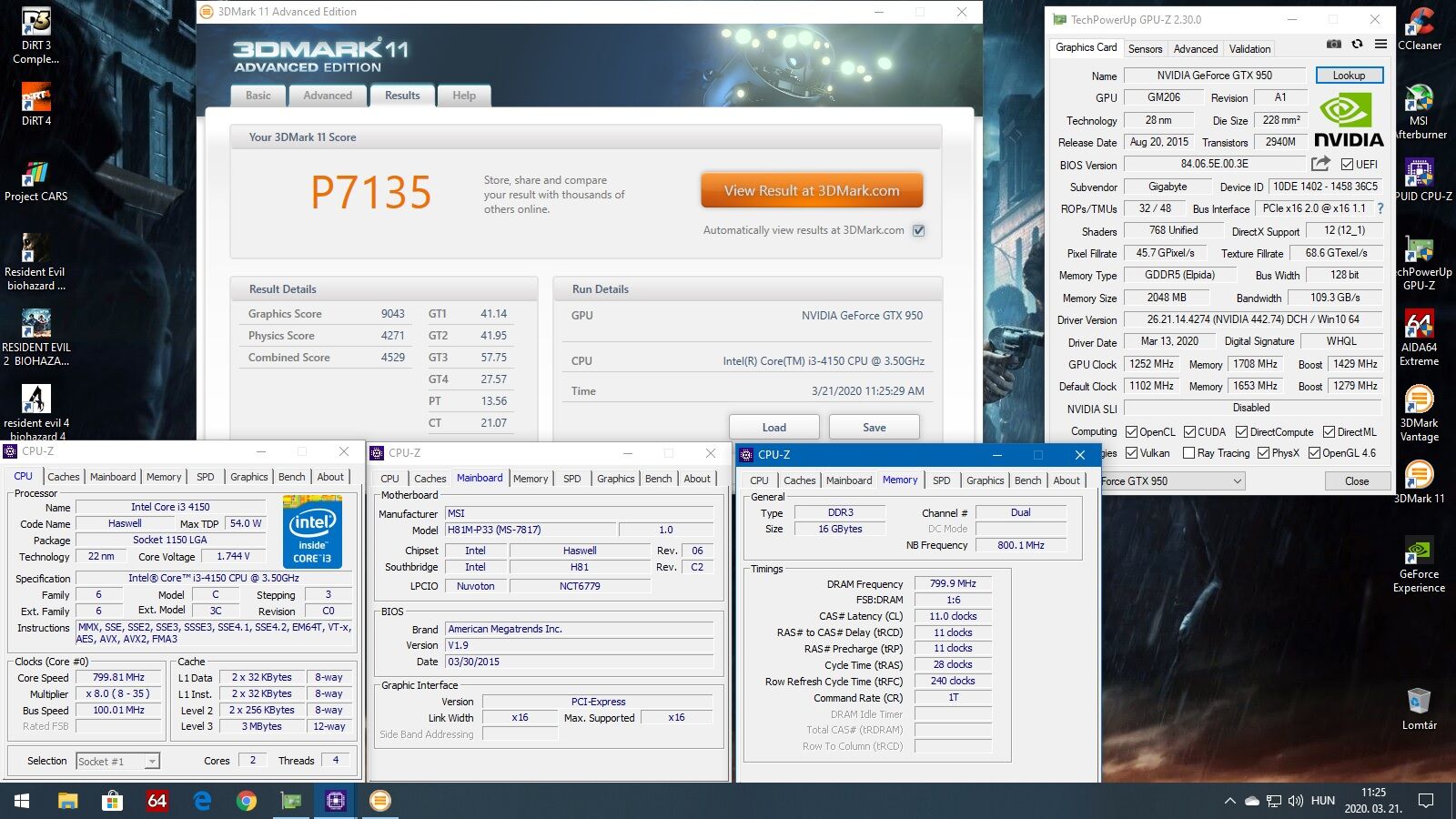Screen dimensions: 1456x819
Task: Toggle the OpenCL checkbox in GPU-Z
Action: [1131, 432]
